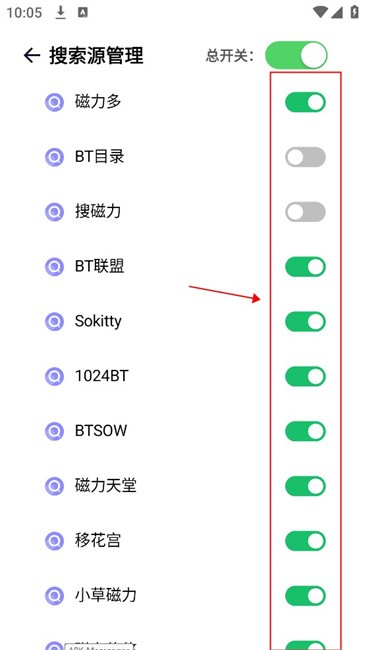The width and height of the screenshot is (365, 650).
Task: Go back using the left arrow
Action: 32,55
